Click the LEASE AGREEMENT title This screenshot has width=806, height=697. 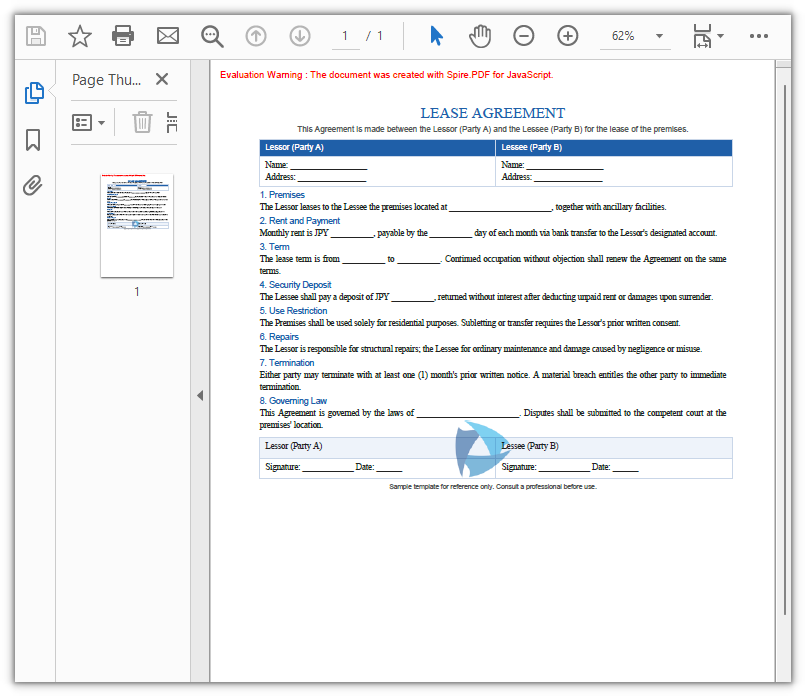click(492, 113)
